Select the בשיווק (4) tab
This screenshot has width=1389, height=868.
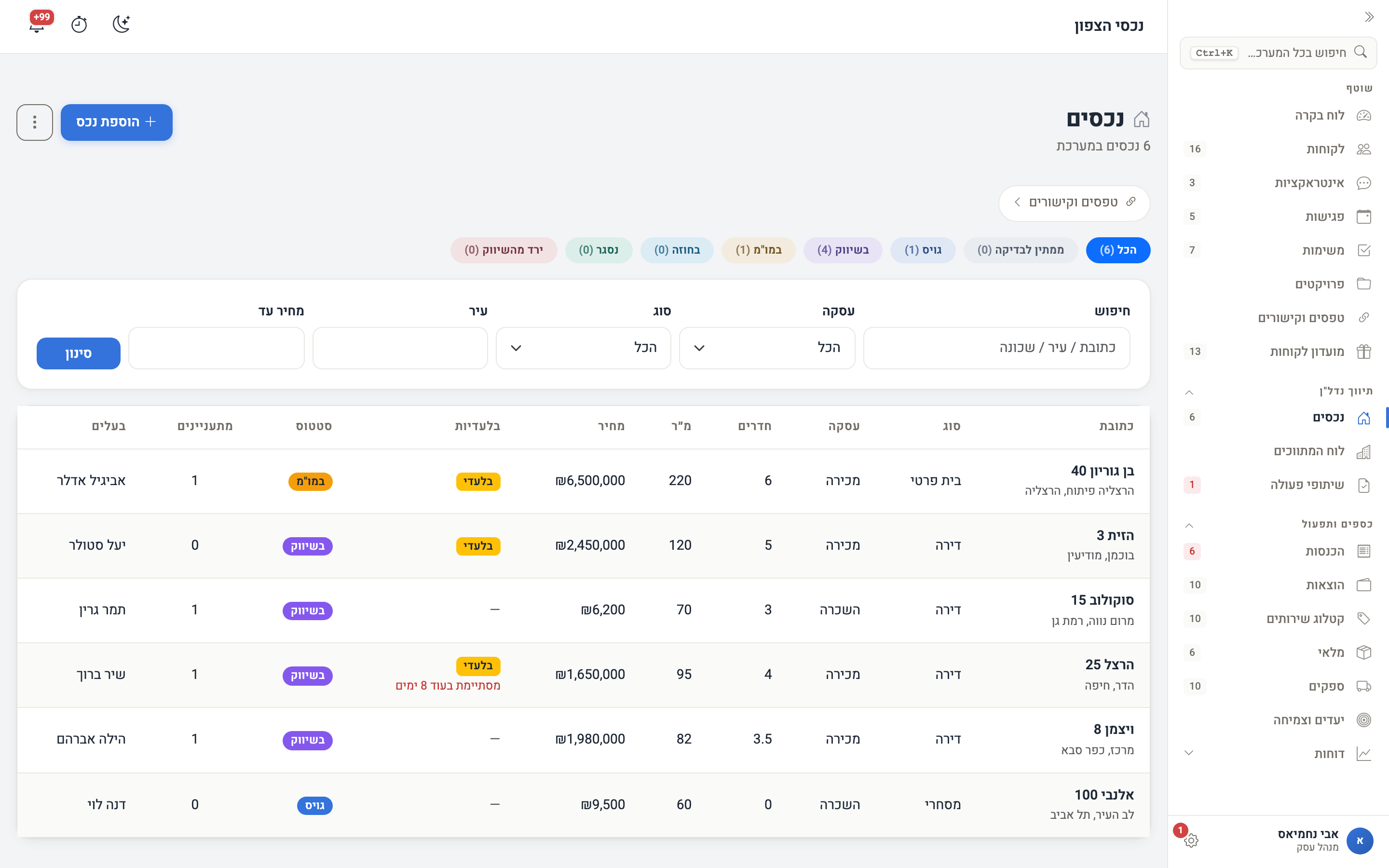tap(843, 250)
